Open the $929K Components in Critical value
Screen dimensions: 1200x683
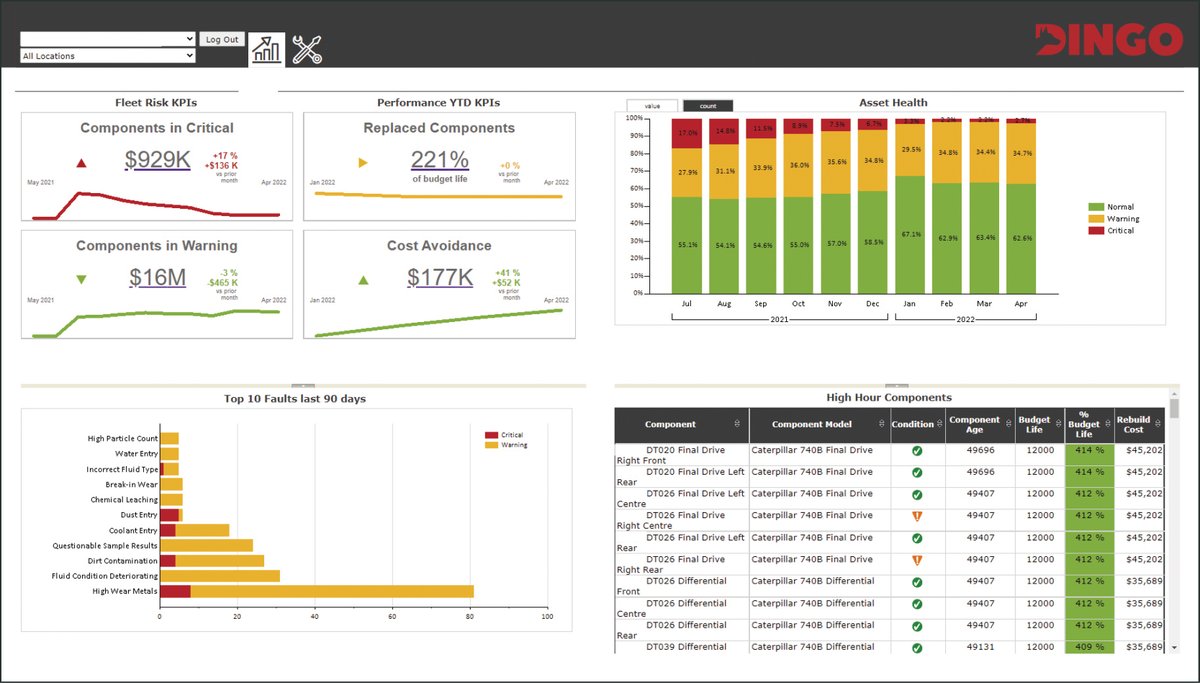[x=158, y=159]
